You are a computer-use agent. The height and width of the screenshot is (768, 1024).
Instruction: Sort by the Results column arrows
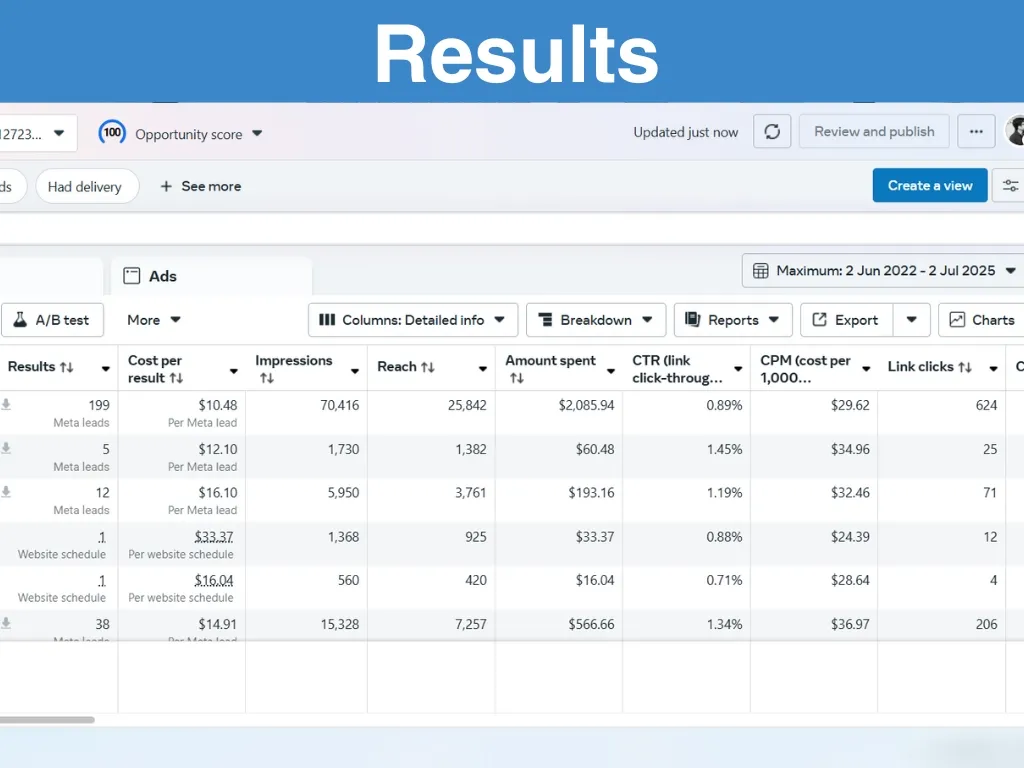(x=67, y=367)
